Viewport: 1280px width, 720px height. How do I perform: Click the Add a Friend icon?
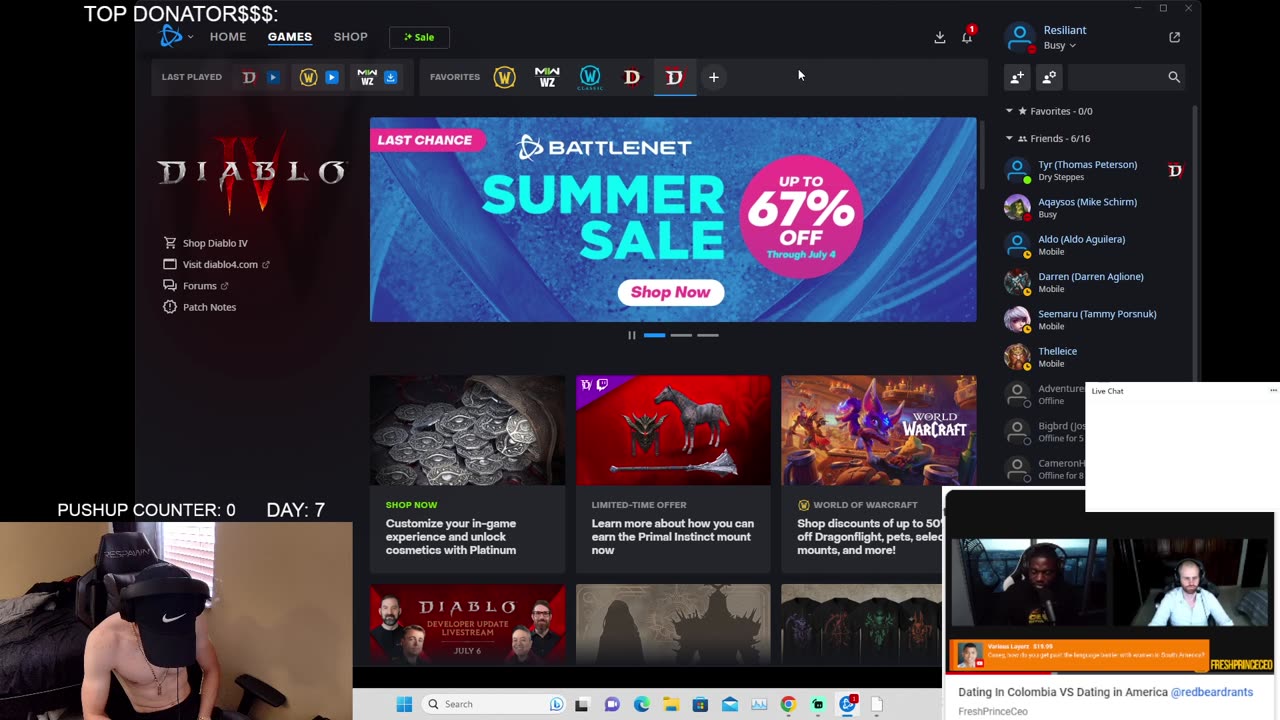(1017, 77)
